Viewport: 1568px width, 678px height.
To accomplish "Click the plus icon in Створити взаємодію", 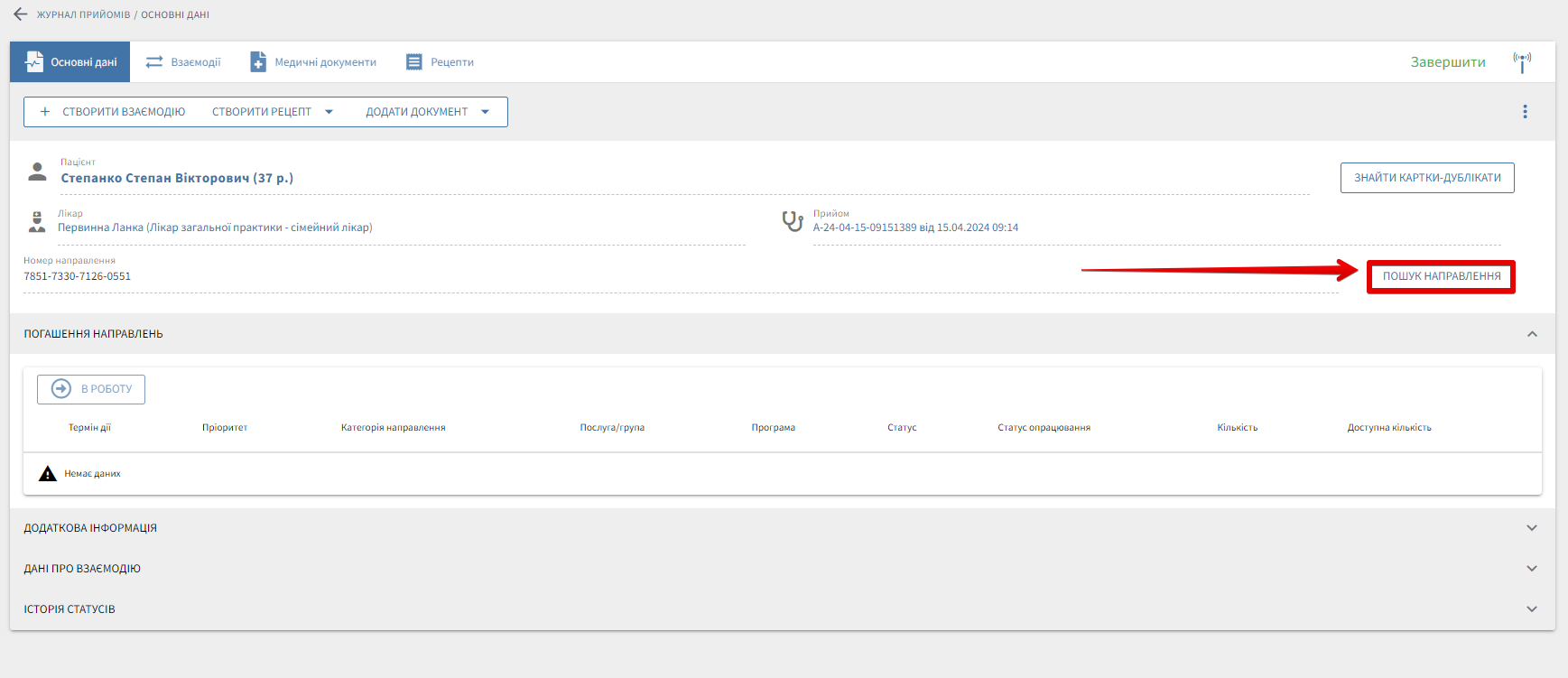I will click(45, 112).
